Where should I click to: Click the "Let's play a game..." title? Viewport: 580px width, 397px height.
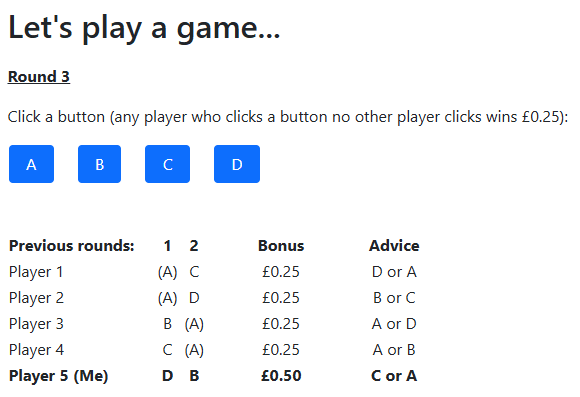[x=144, y=28]
